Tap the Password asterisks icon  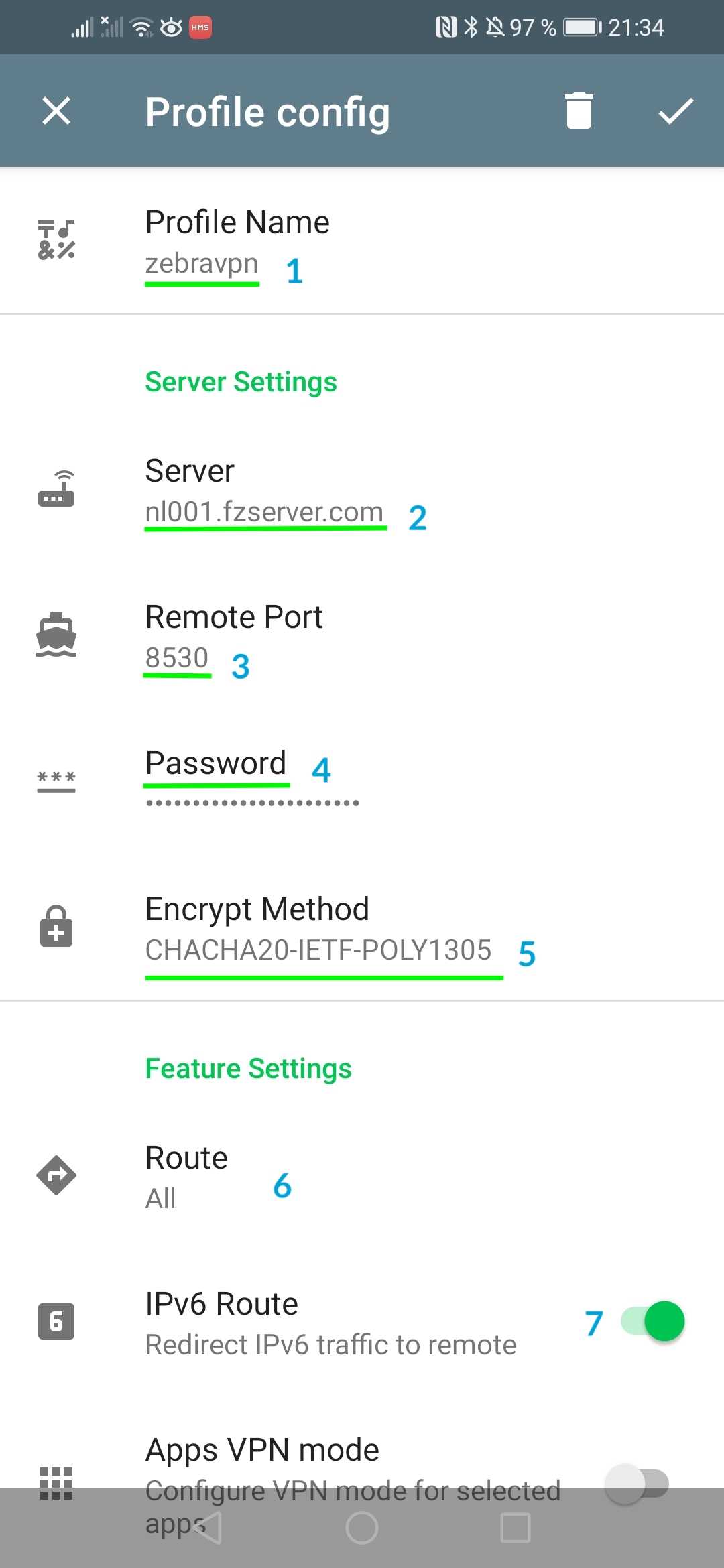[56, 781]
